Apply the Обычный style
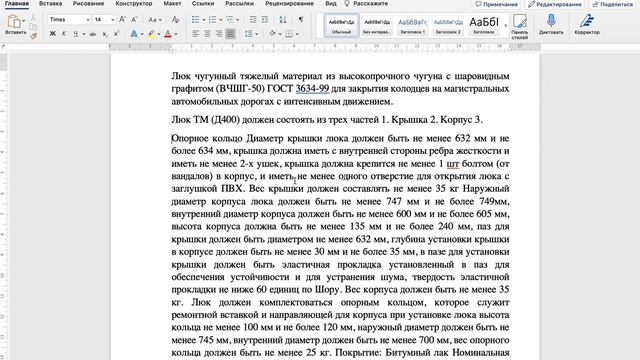Screen dimensions: 640x360 [342, 26]
